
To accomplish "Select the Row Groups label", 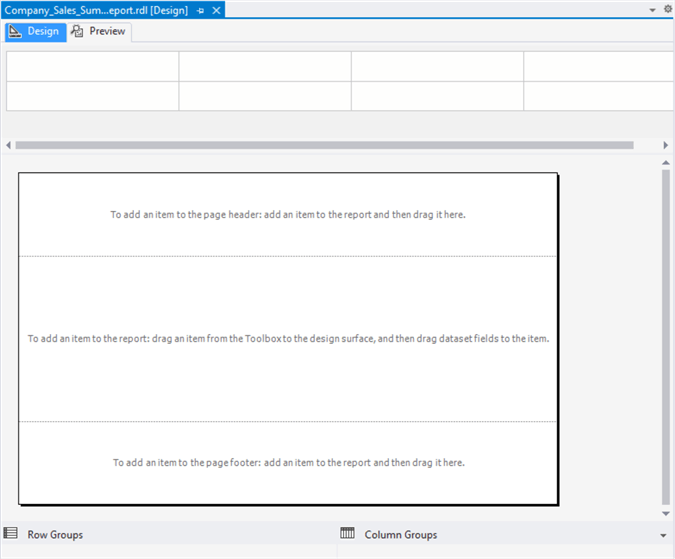I will pyautogui.click(x=55, y=535).
